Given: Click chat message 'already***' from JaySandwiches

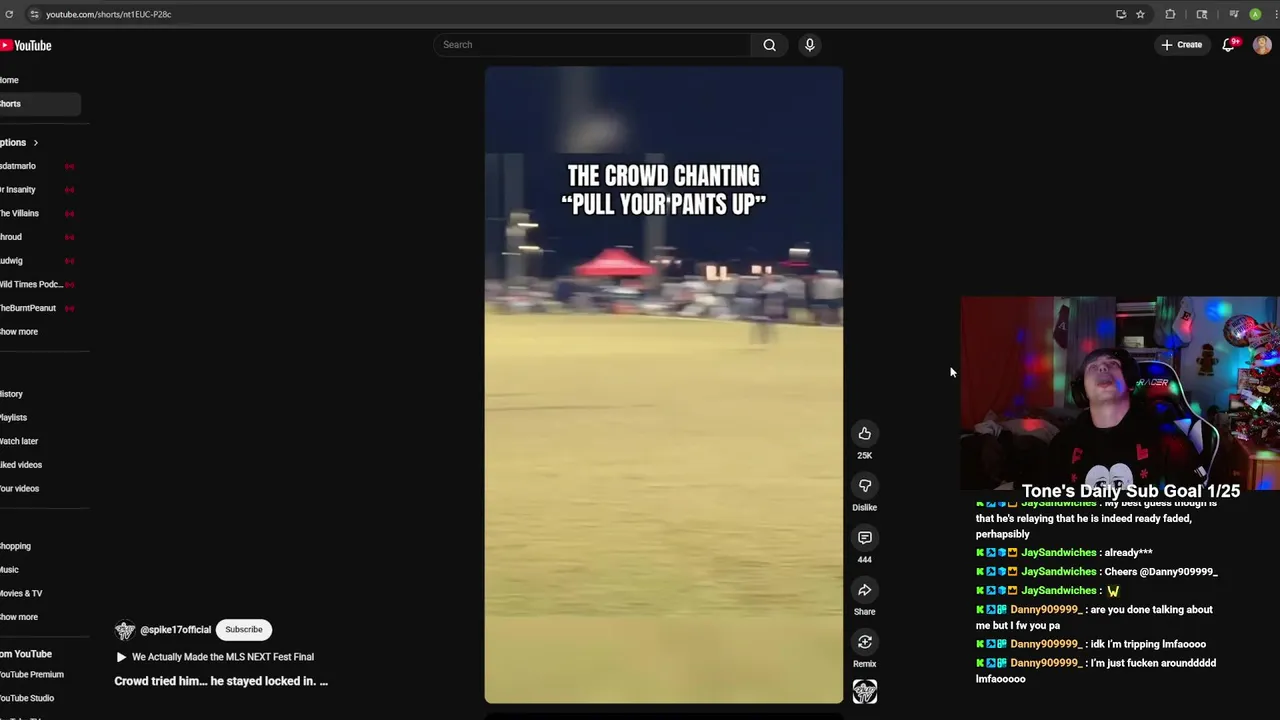Looking at the screenshot, I should tap(1128, 553).
